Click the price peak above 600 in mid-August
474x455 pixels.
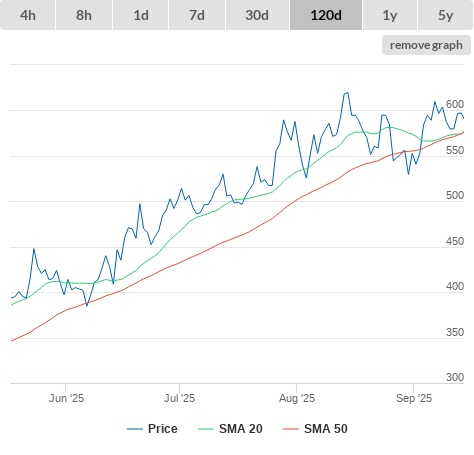(347, 93)
